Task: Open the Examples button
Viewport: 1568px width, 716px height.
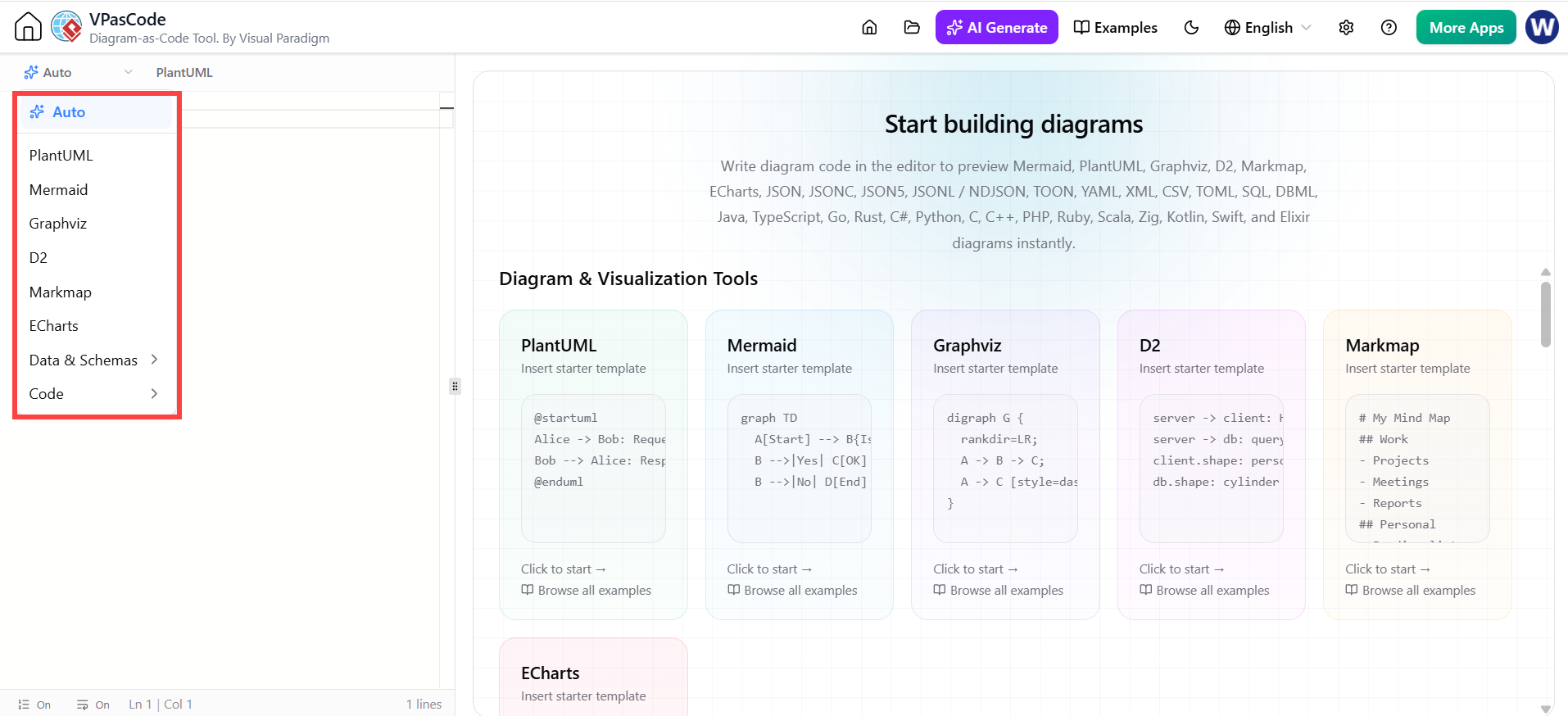Action: click(1115, 28)
